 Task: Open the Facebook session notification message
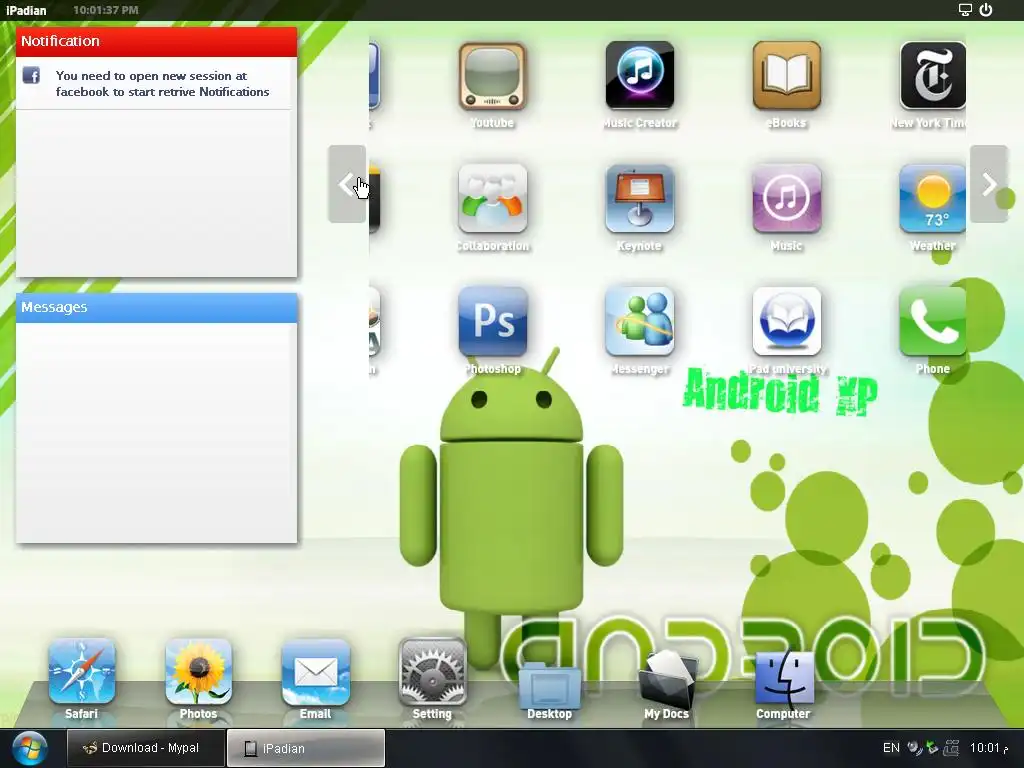pos(162,84)
